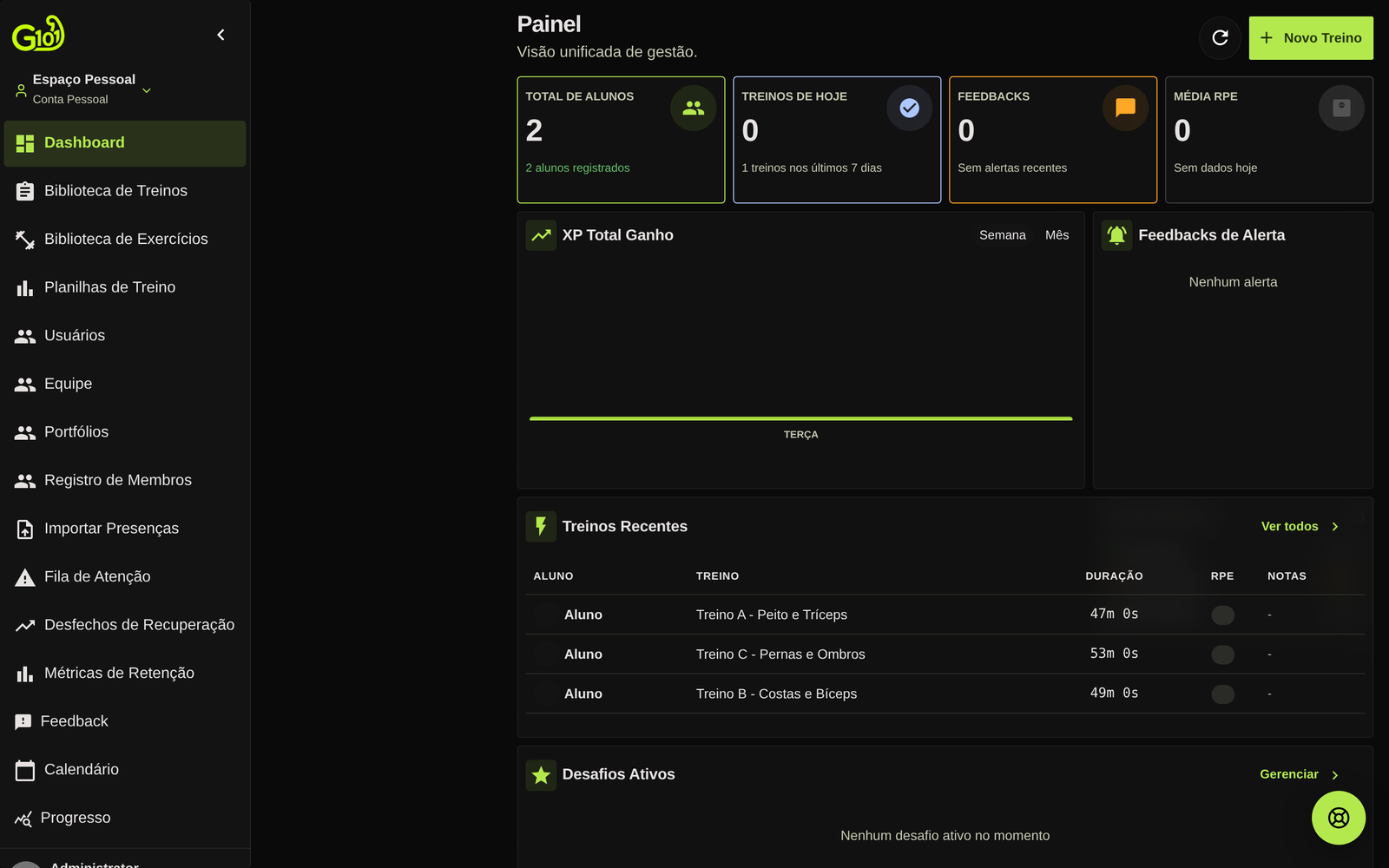Click the DURAÇÃO column header
This screenshot has width=1389, height=868.
[x=1114, y=576]
